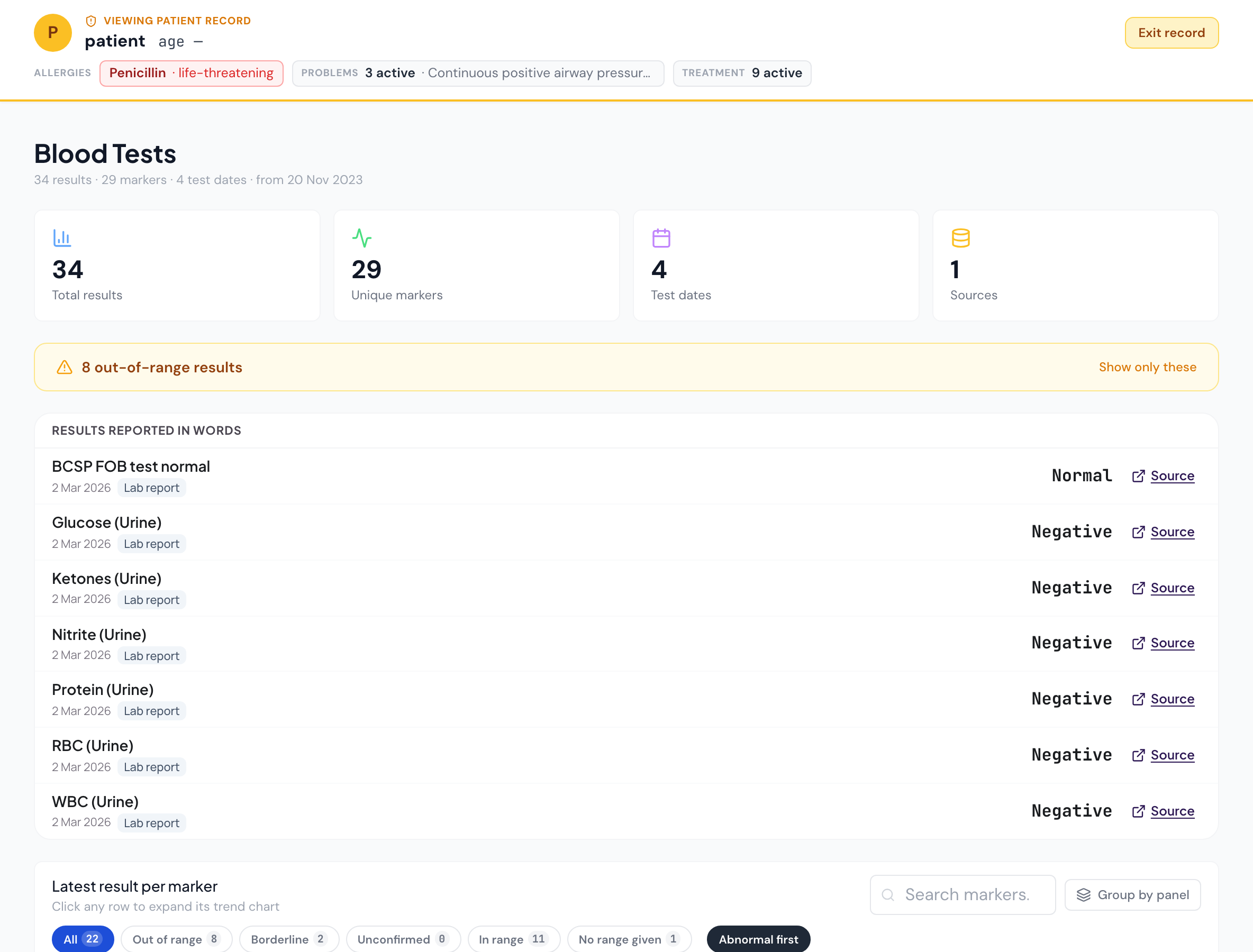Open the Penicillin allergy chip
Viewport: 1253px width, 952px height.
(x=191, y=73)
